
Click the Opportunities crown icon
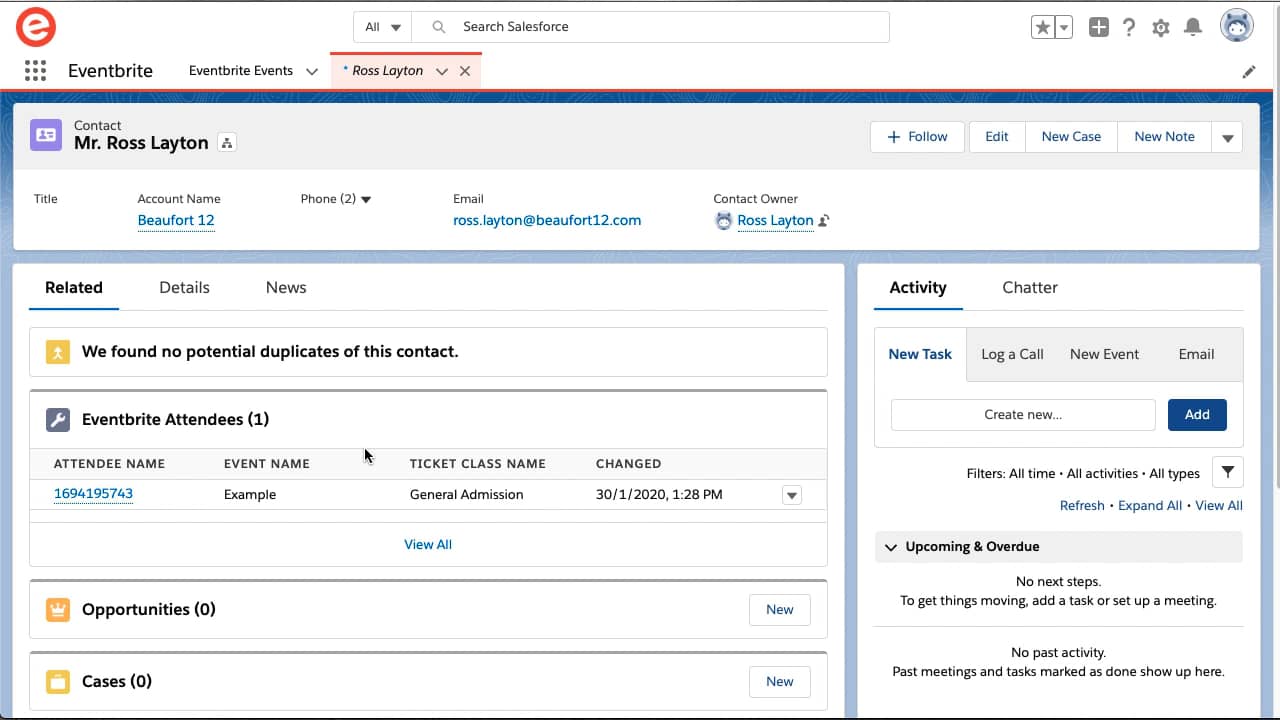tap(58, 610)
